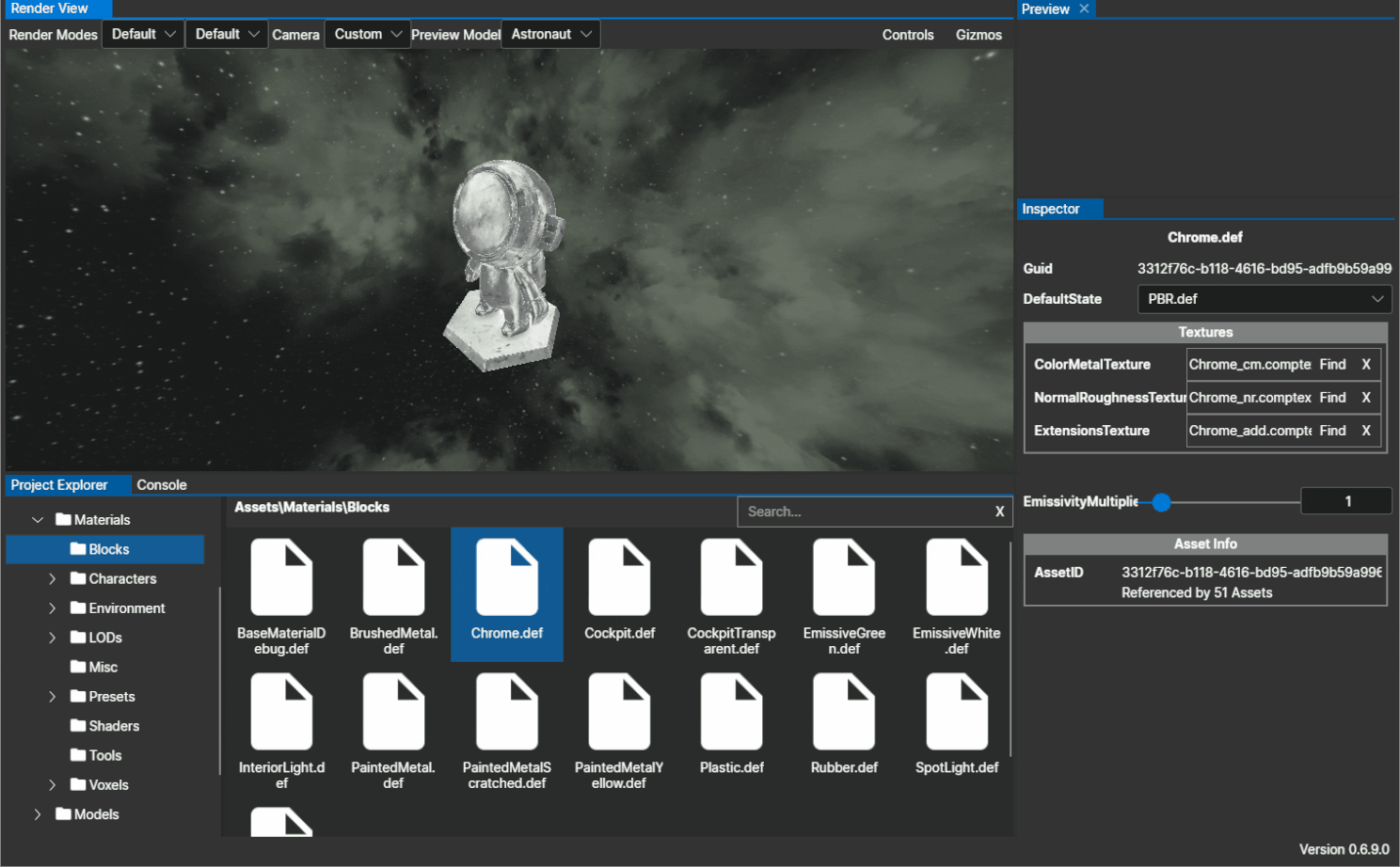Expand the Characters folder arrow
The width and height of the screenshot is (1400, 867).
(x=53, y=578)
